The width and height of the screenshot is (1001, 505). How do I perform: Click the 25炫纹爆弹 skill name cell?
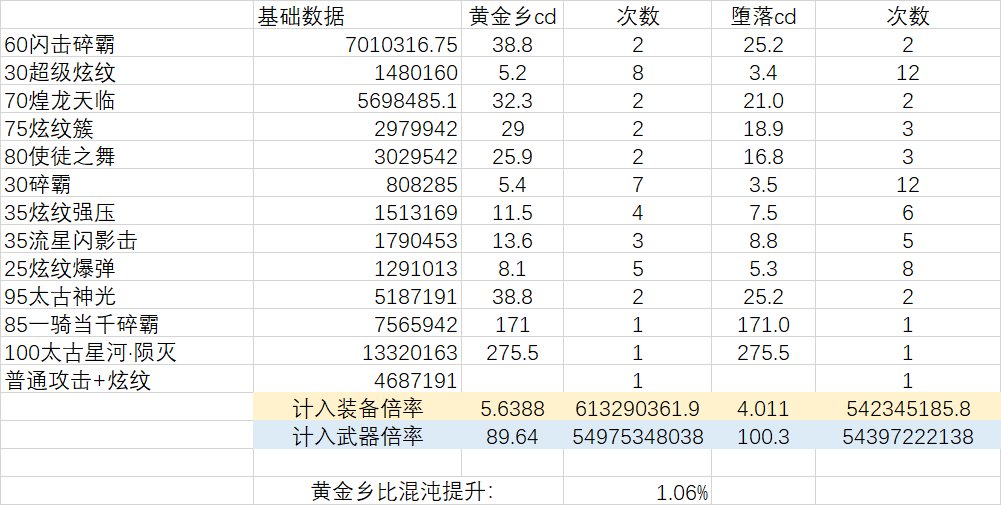tap(126, 268)
